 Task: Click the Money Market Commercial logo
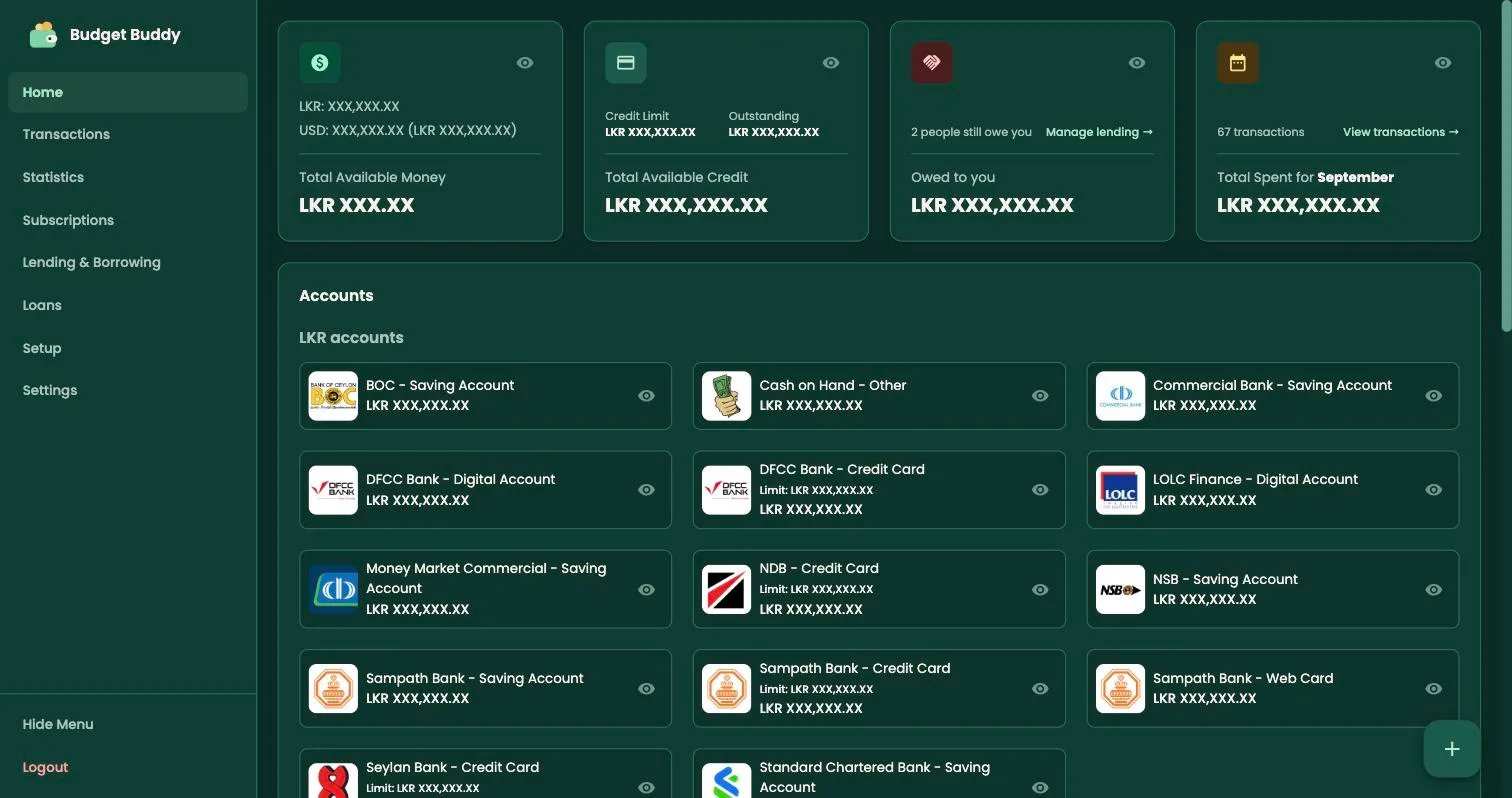(333, 589)
